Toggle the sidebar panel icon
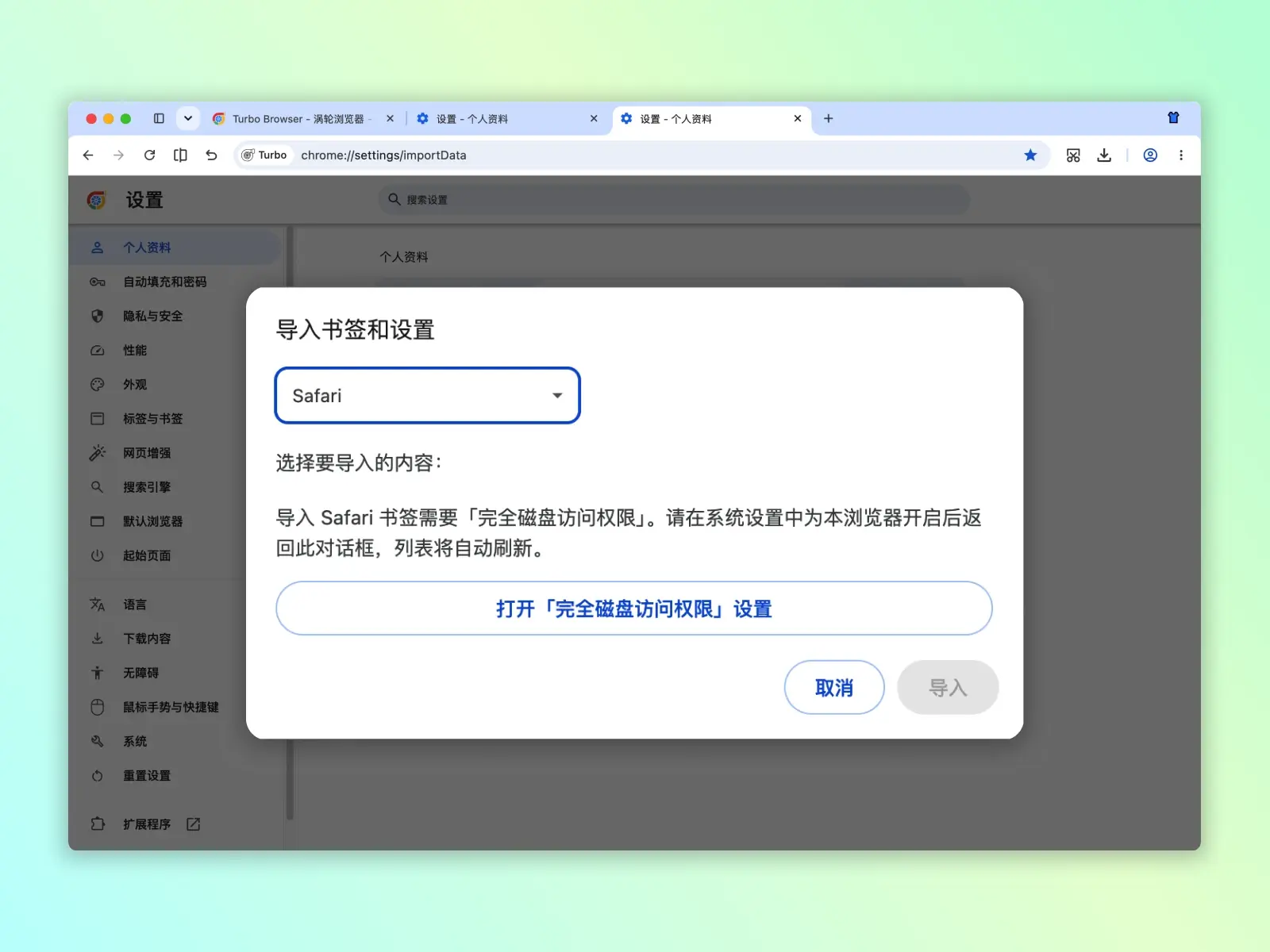 coord(159,118)
